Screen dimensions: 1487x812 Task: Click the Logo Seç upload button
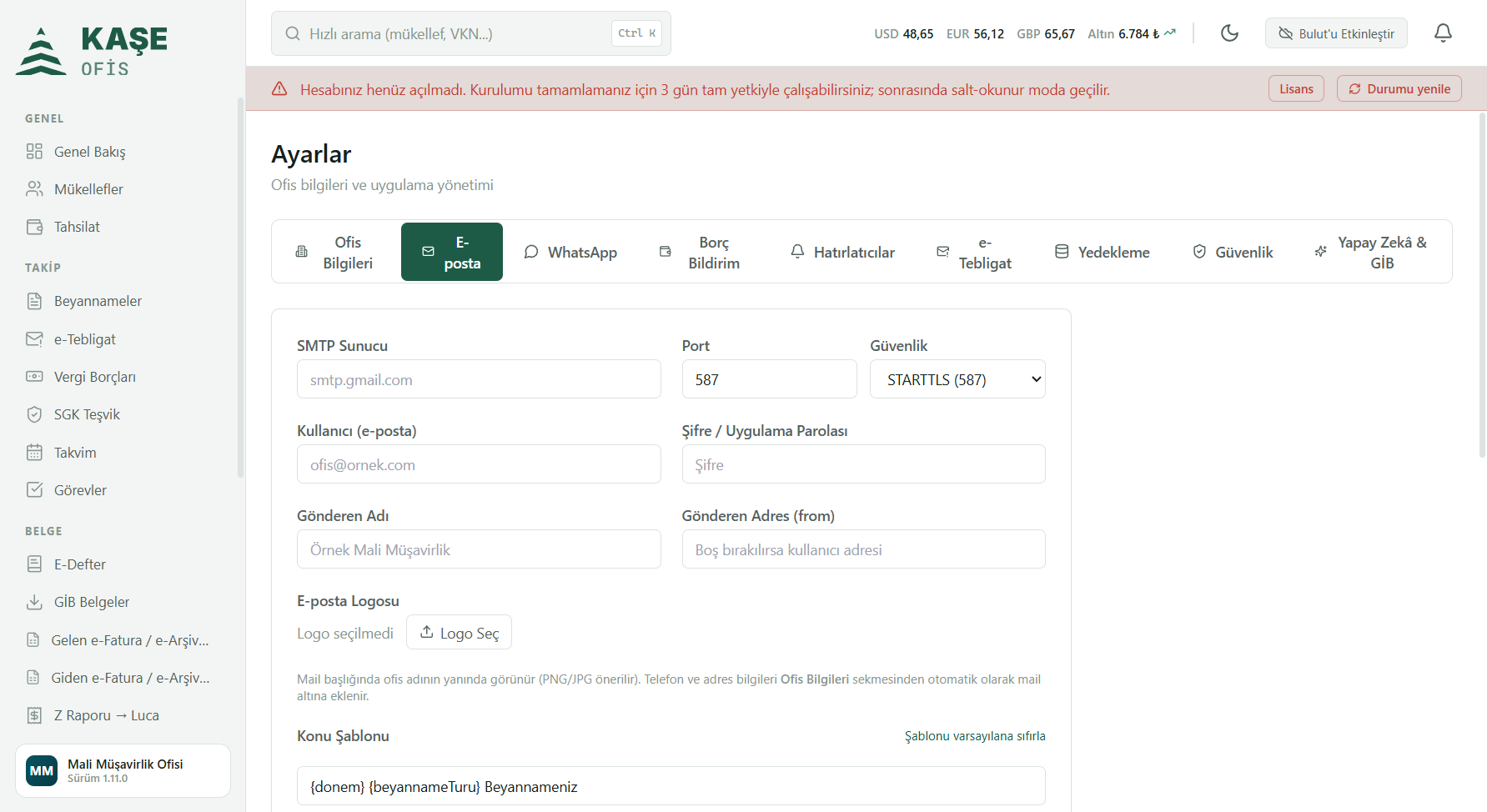[x=459, y=632]
